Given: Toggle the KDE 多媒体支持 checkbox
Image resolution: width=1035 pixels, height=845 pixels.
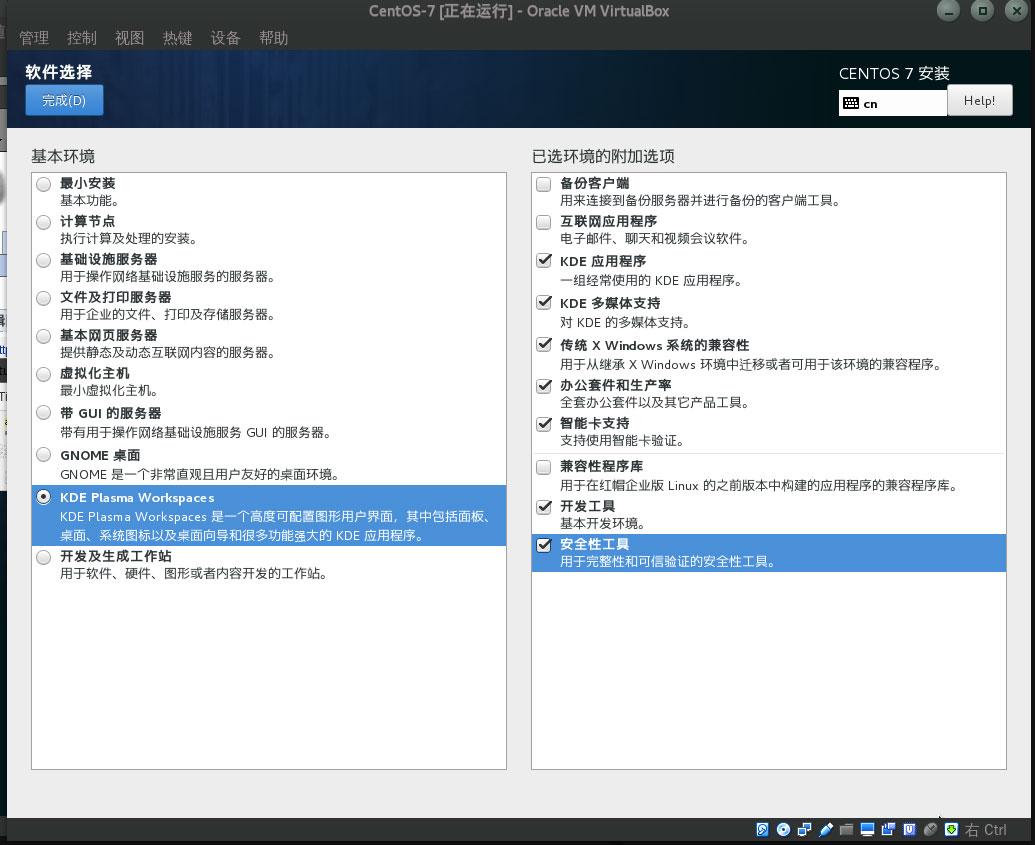Looking at the screenshot, I should click(544, 302).
